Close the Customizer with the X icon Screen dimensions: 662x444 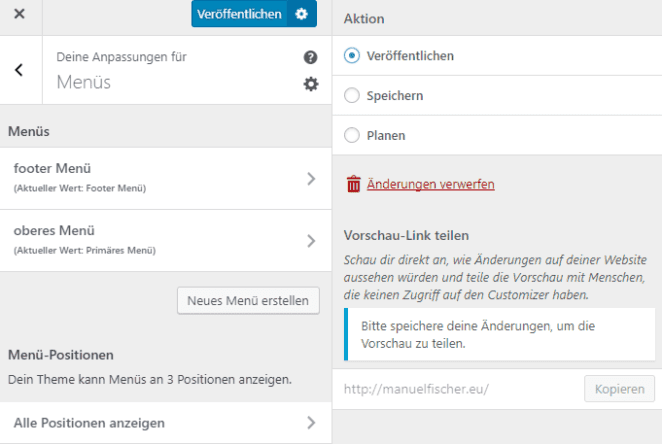coord(19,14)
